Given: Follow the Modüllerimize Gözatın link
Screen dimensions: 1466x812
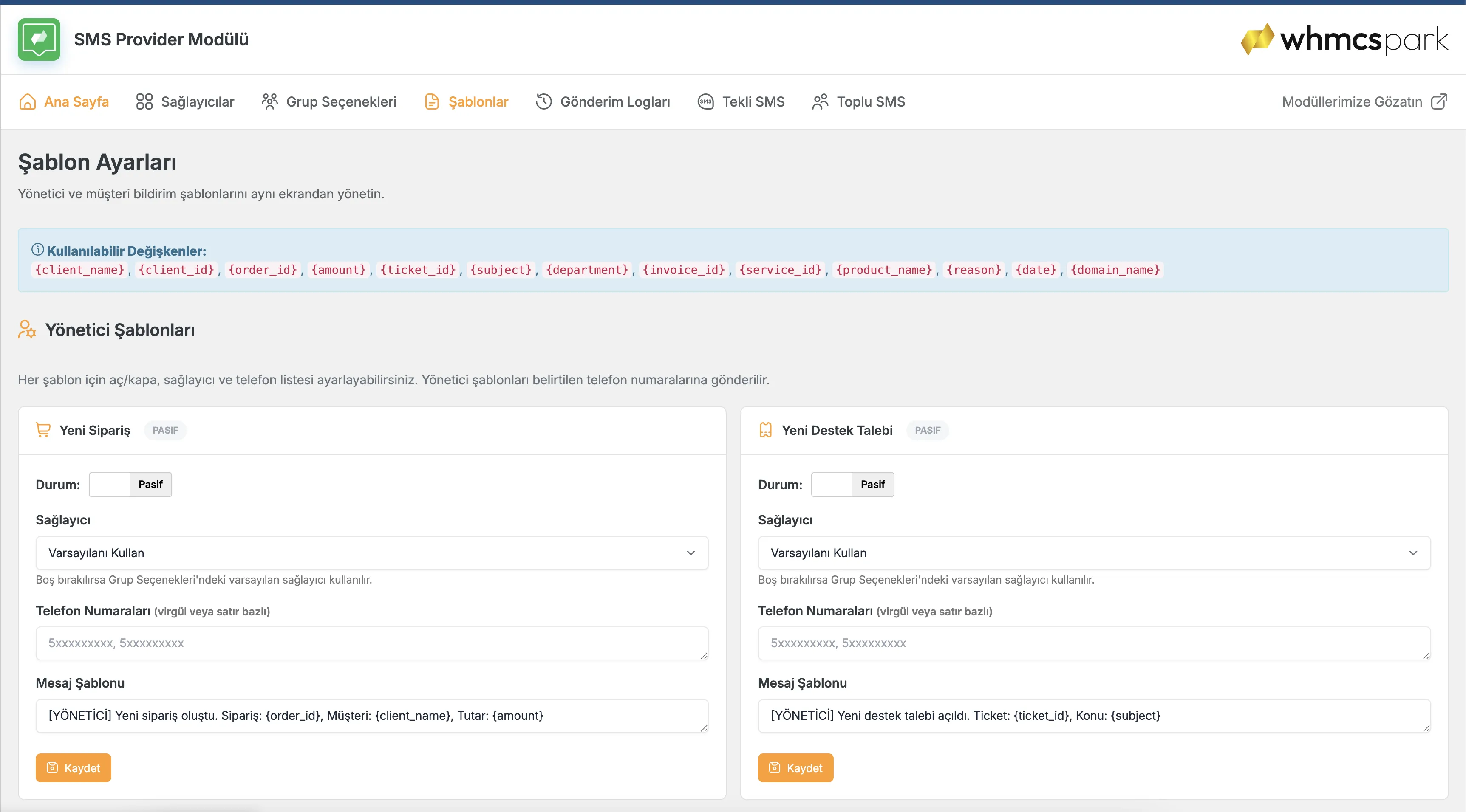Looking at the screenshot, I should coord(1365,102).
